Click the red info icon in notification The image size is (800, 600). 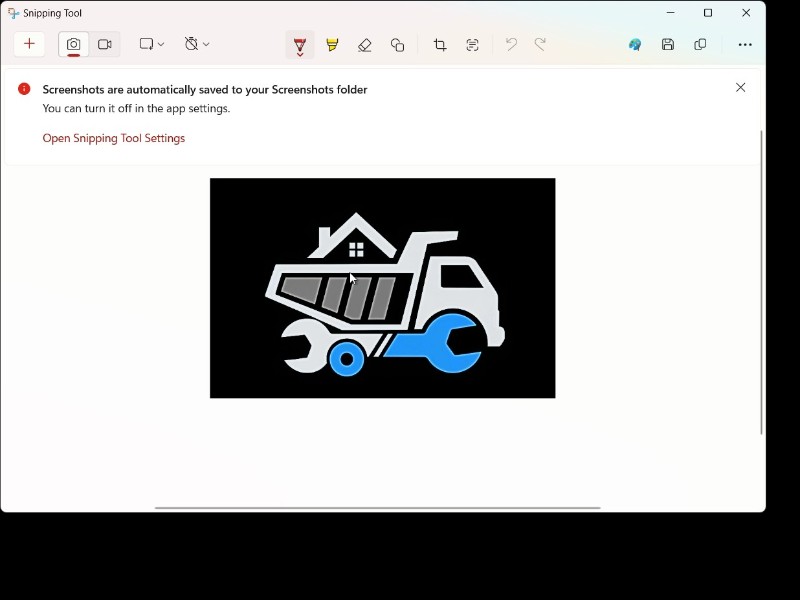coord(24,89)
